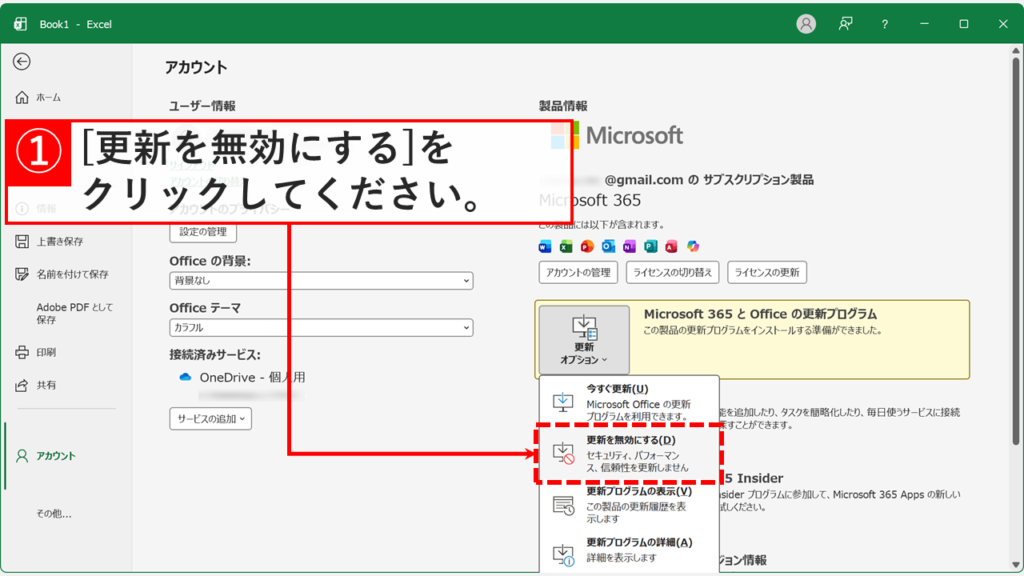Viewport: 1024px width, 576px height.
Task: Open the feedback icon in title bar
Action: pyautogui.click(x=846, y=24)
